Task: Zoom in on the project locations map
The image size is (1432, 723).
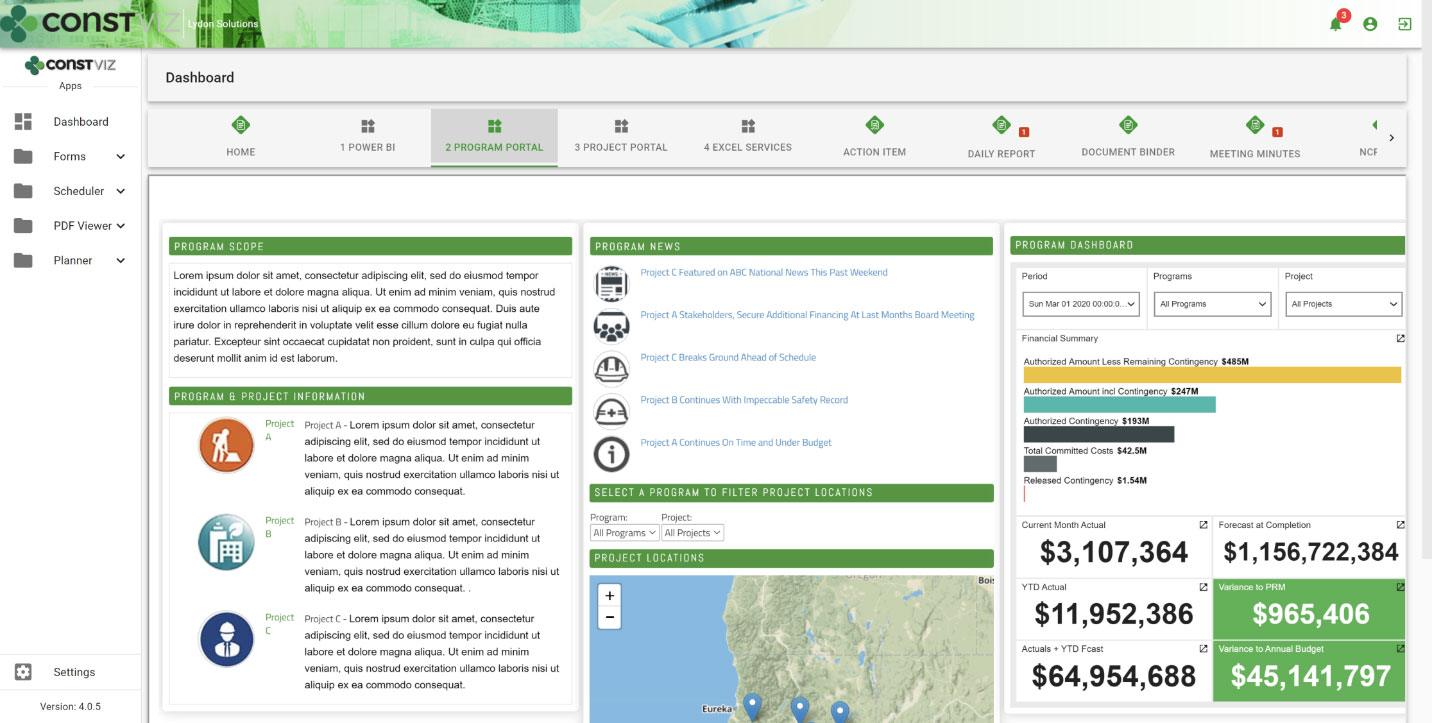Action: (609, 595)
